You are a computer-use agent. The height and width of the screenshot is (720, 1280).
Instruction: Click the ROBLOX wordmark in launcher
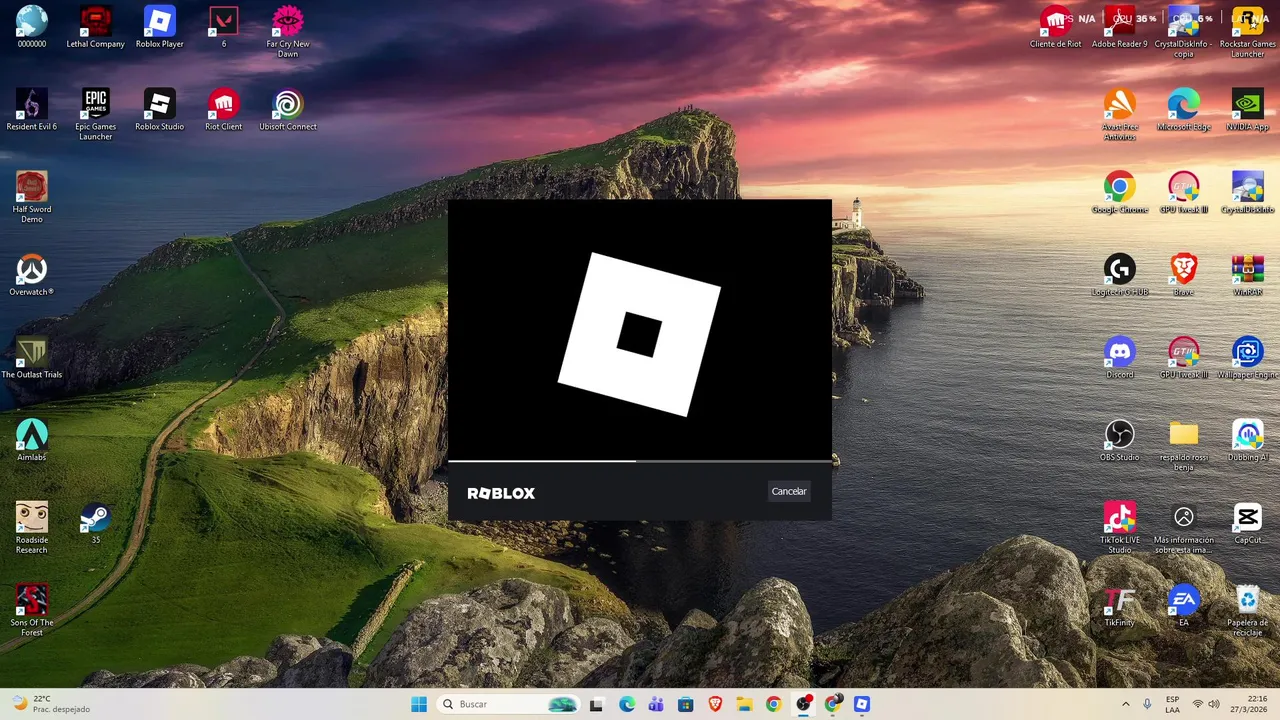click(x=501, y=493)
